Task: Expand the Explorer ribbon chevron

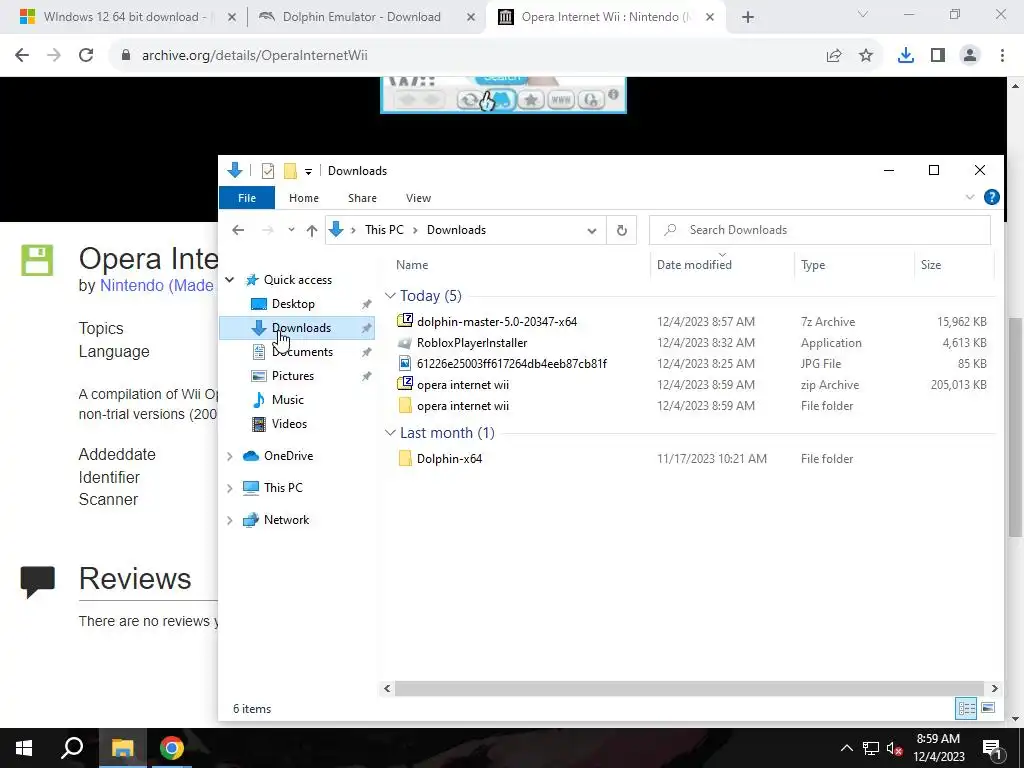Action: pos(970,197)
